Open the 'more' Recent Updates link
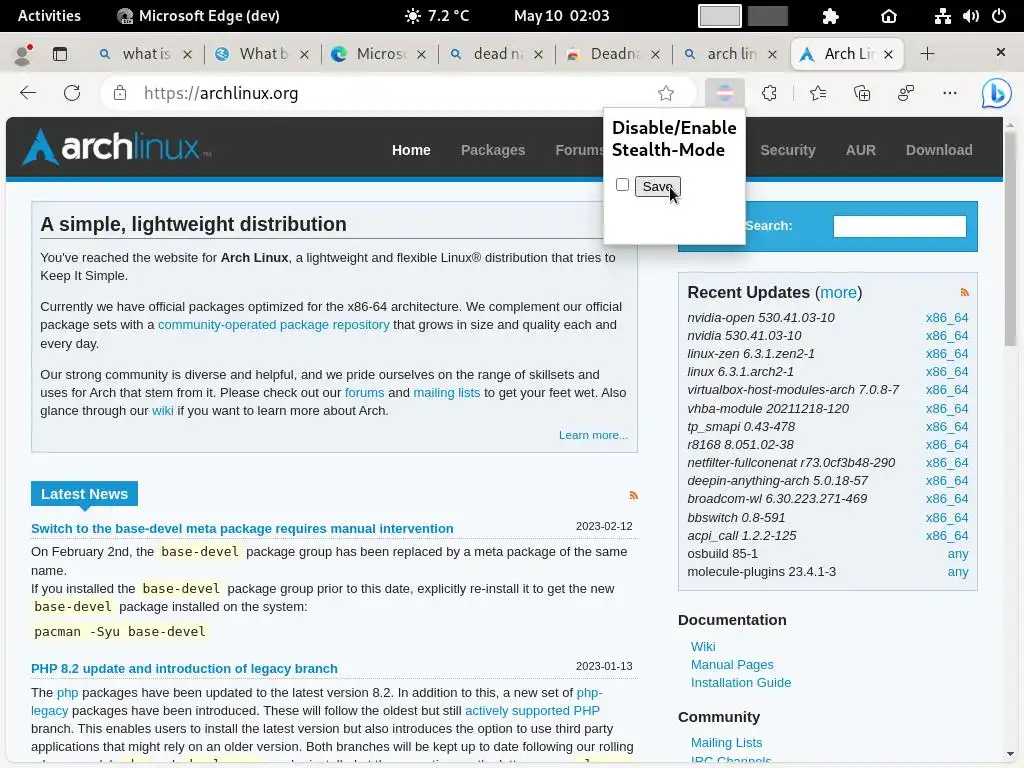Image resolution: width=1024 pixels, height=768 pixels. [839, 293]
